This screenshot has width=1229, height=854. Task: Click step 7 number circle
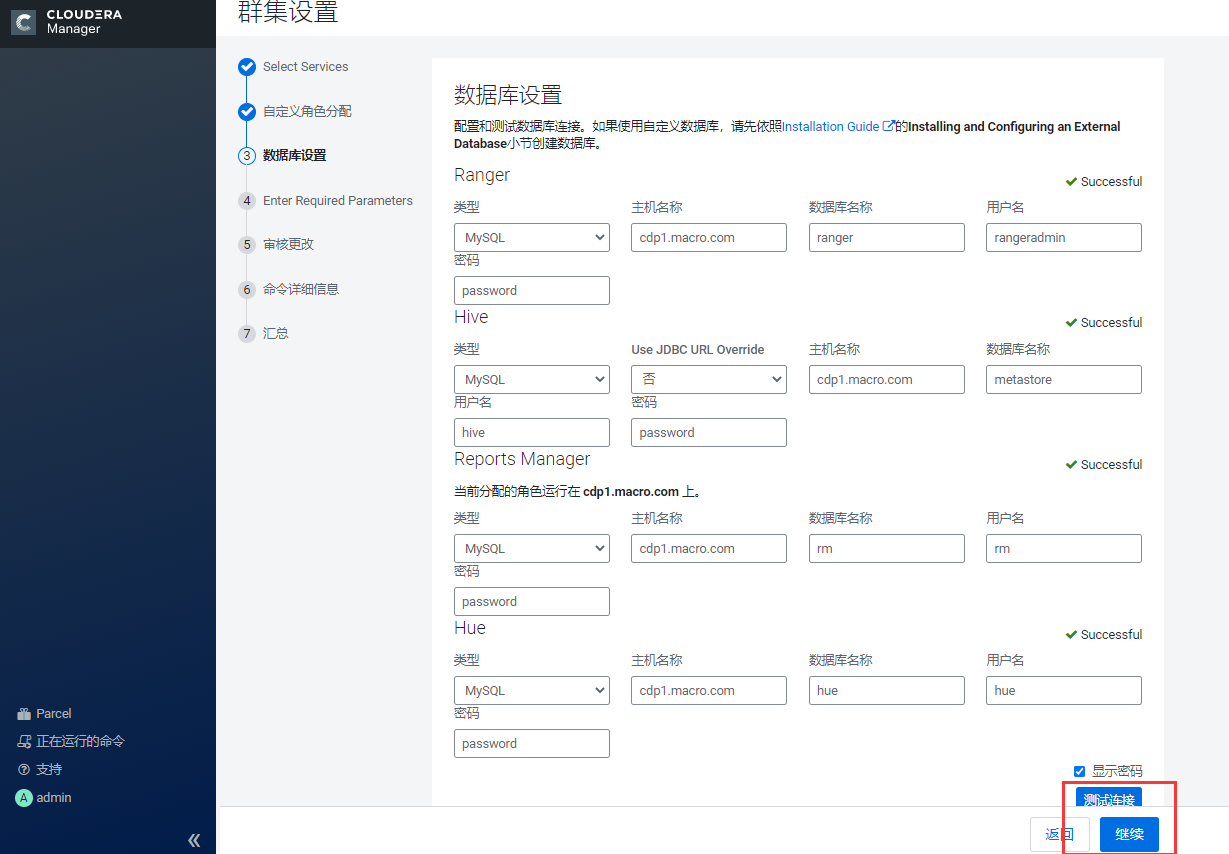(247, 334)
